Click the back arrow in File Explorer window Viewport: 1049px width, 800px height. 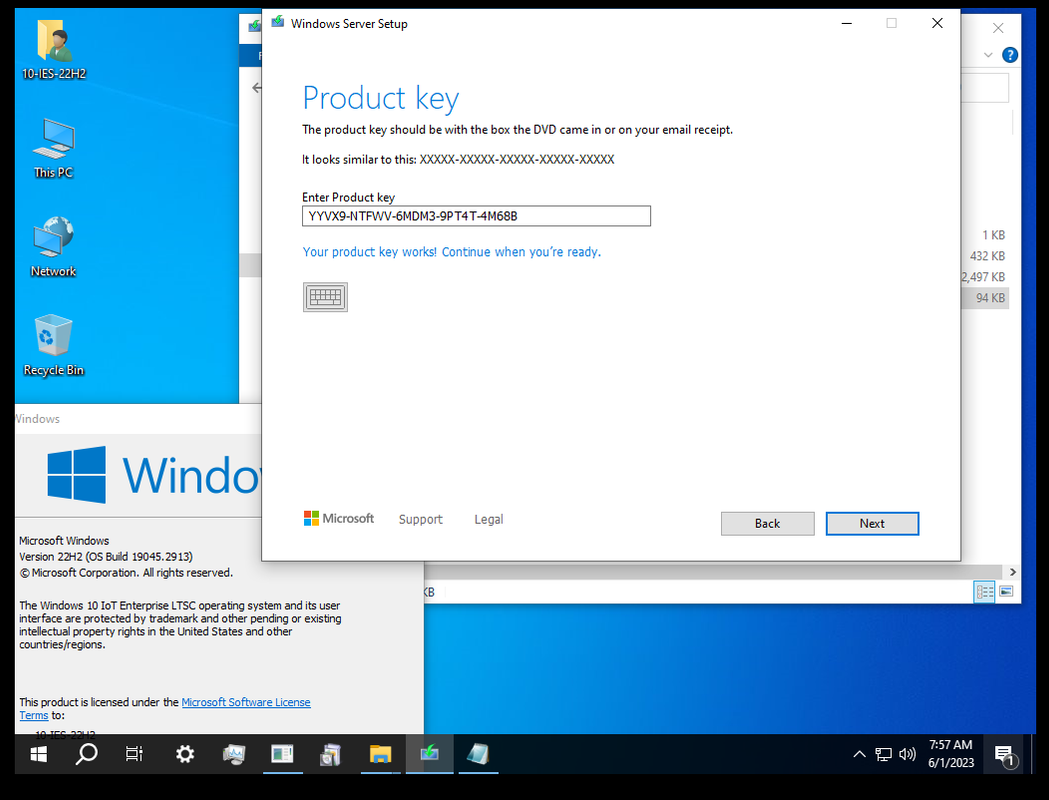tap(256, 88)
